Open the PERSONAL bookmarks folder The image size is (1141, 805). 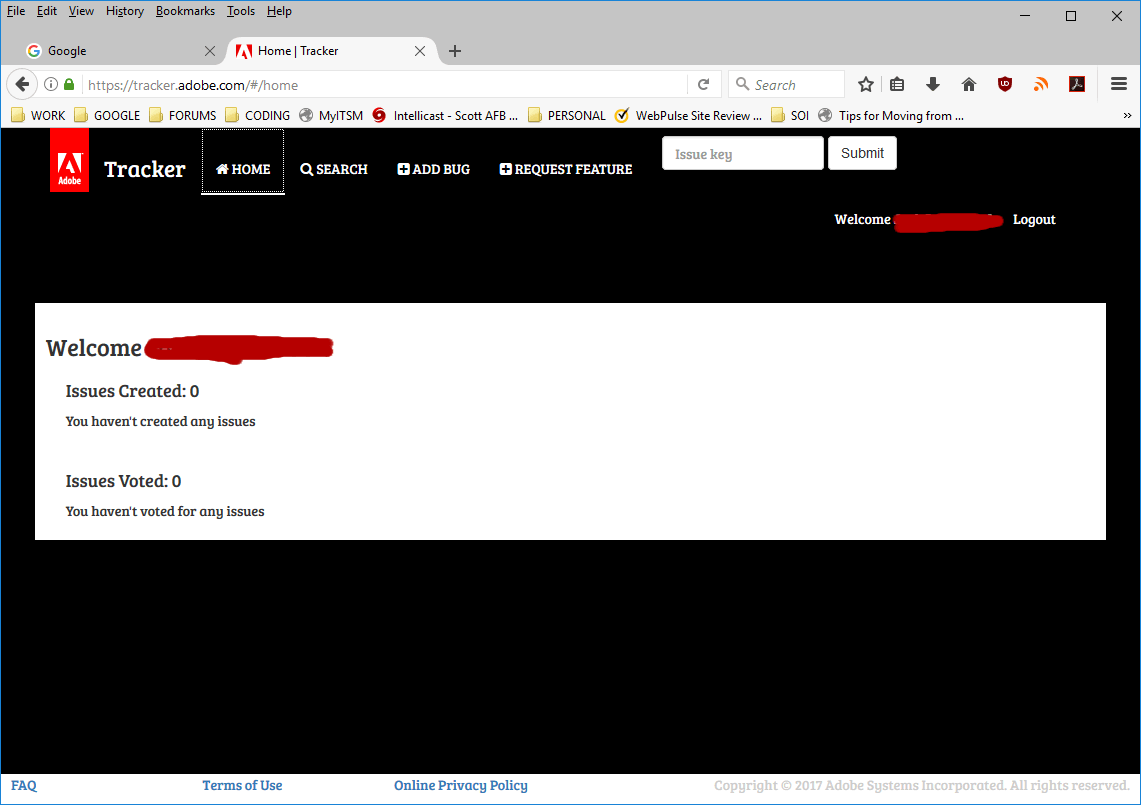click(x=567, y=116)
